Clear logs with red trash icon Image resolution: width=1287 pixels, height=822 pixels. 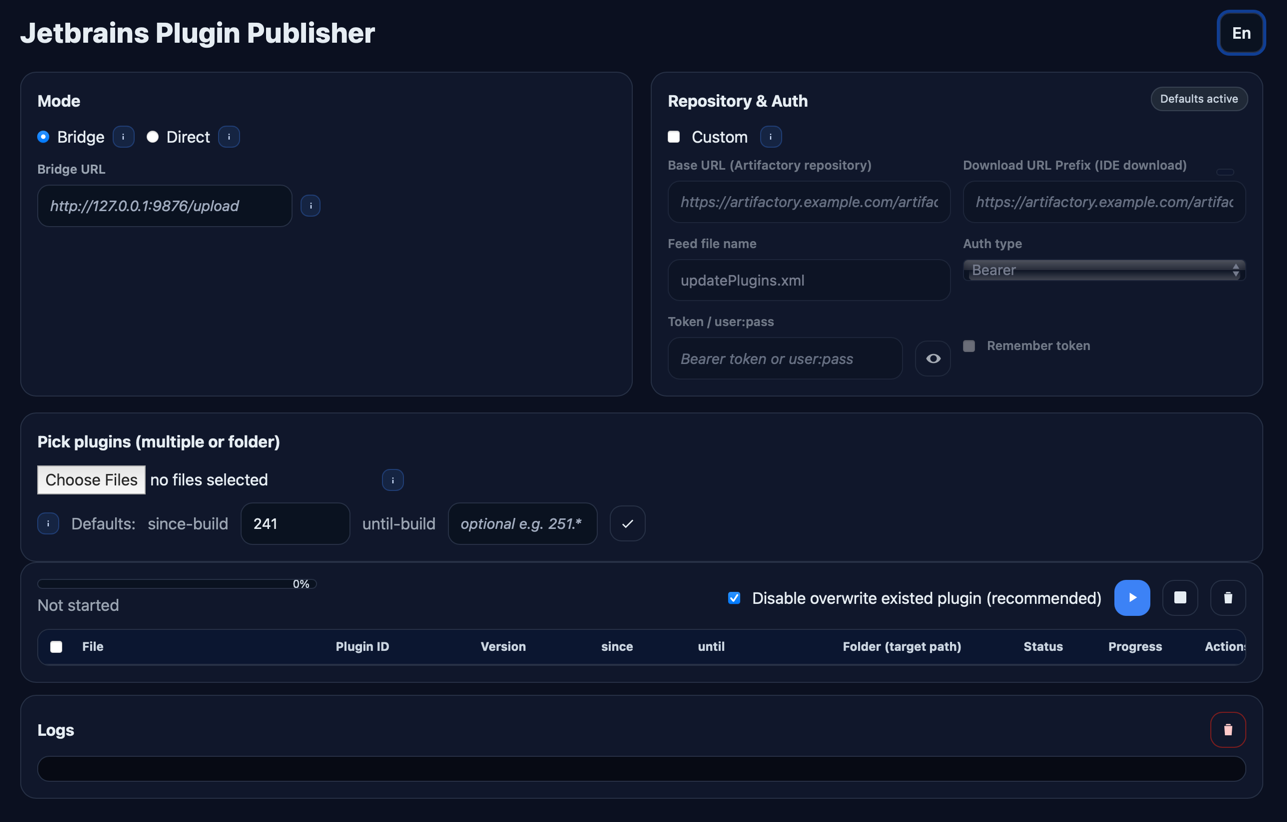pyautogui.click(x=1228, y=730)
